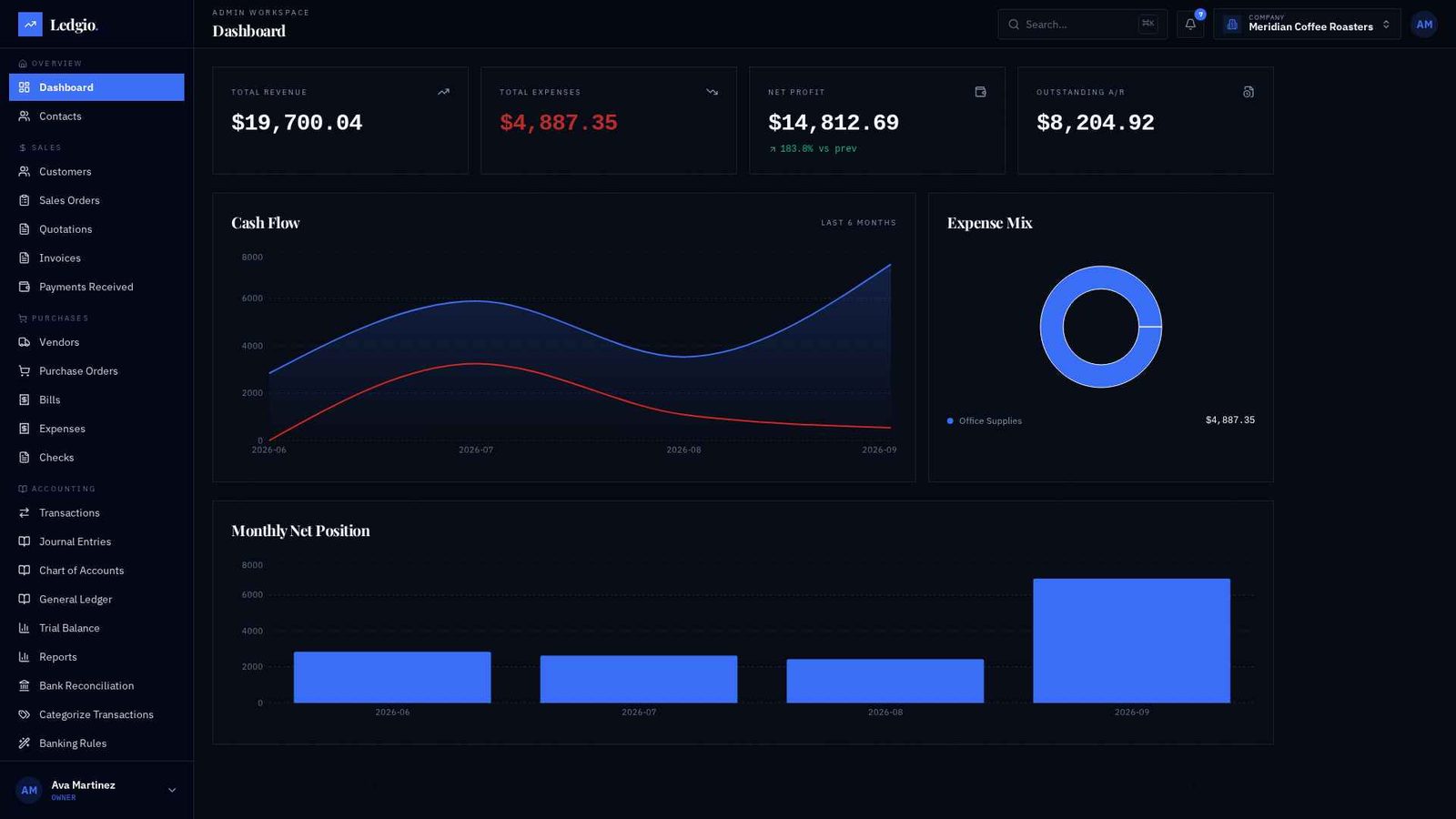Click the Total Revenue trending-up icon
This screenshot has height=819, width=1456.
tap(443, 92)
